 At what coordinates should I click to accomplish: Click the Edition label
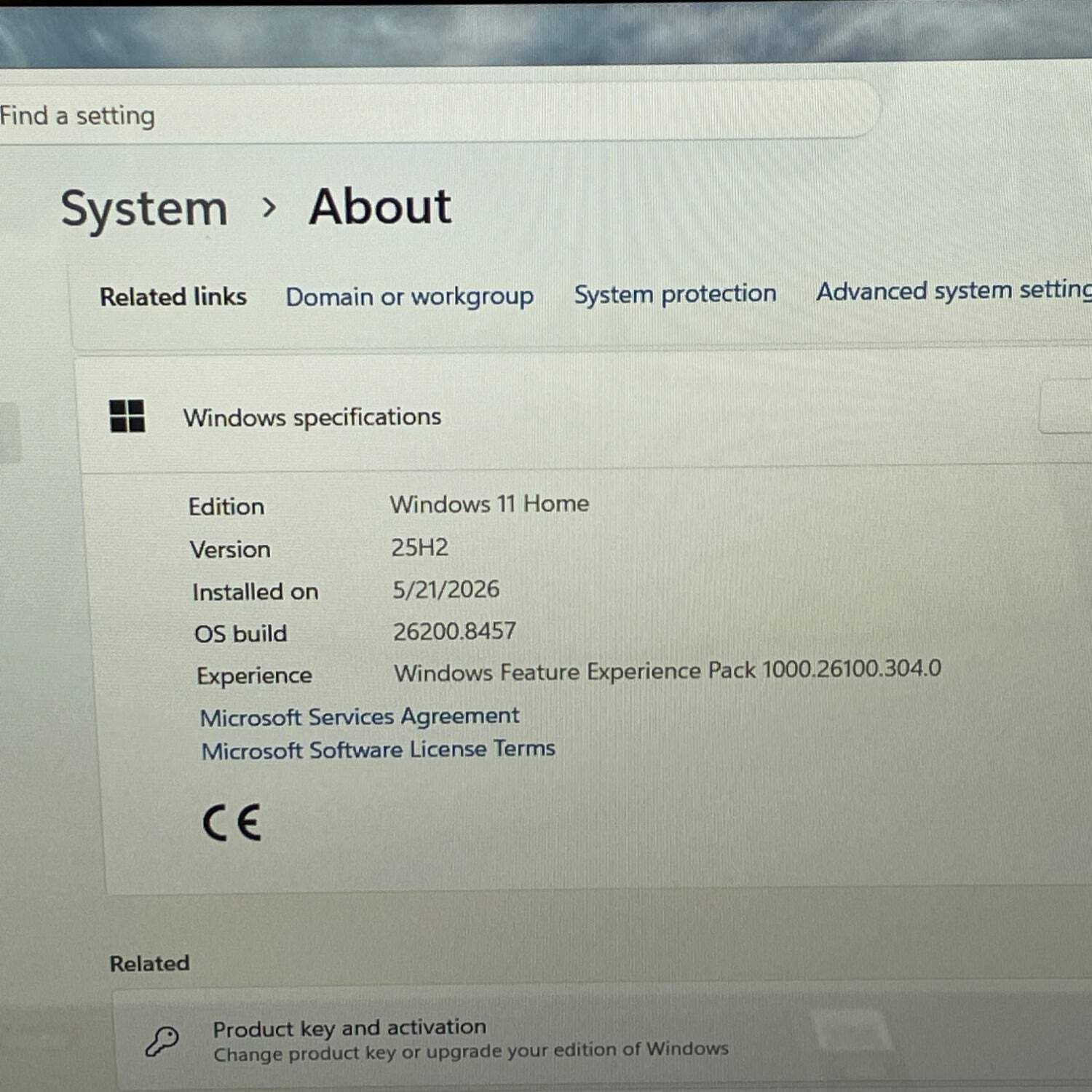(x=226, y=507)
